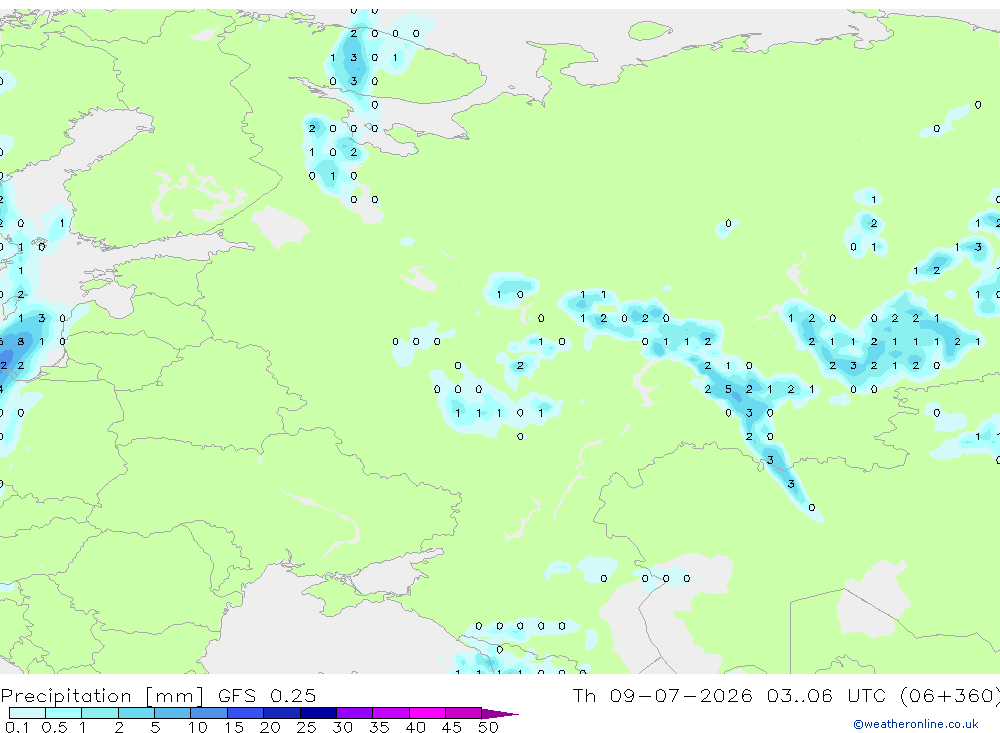Open the weatheronline.co.uk copyright link
The image size is (1000, 733).
point(916,724)
